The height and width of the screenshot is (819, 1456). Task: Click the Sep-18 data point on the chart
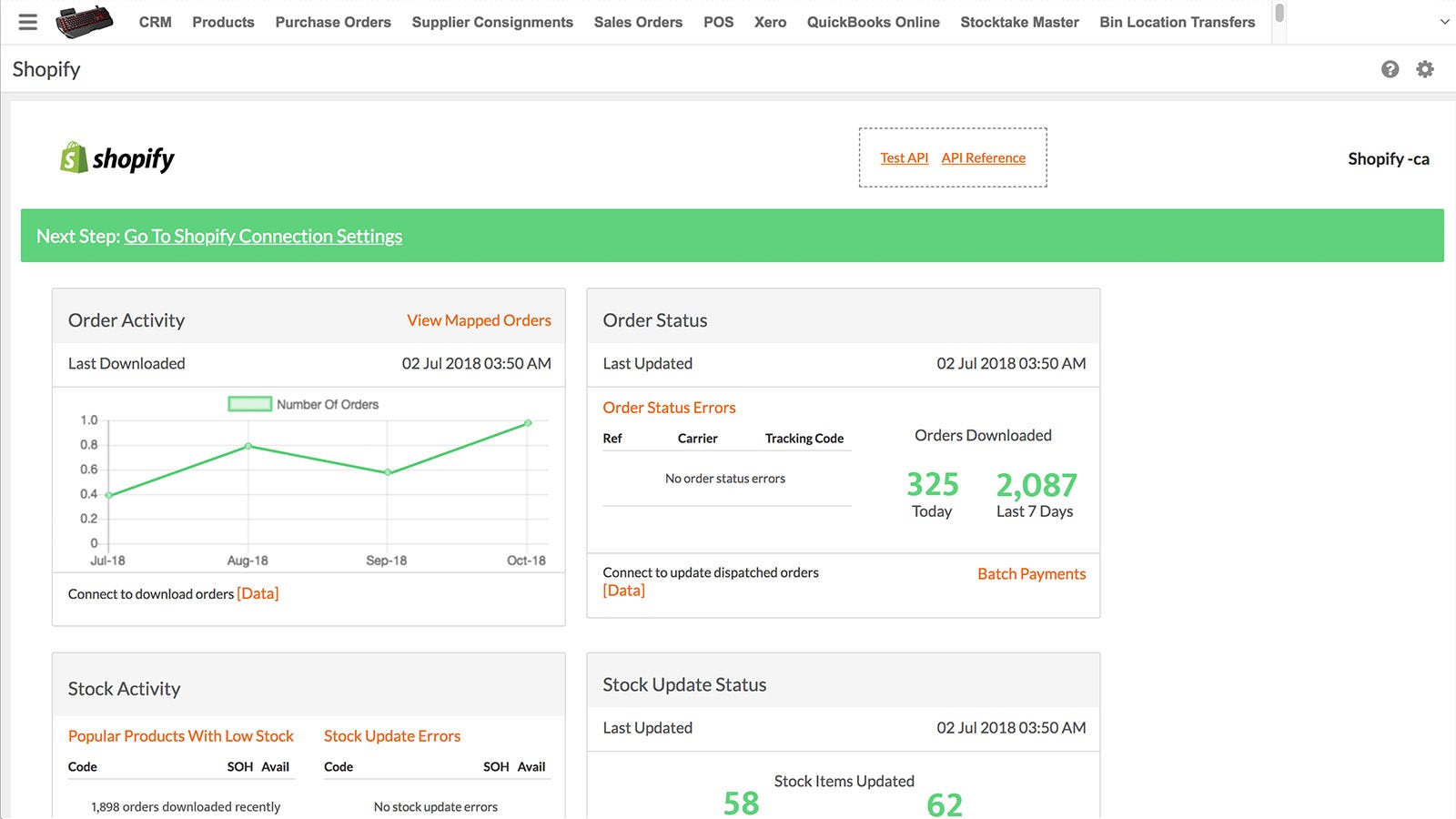point(388,472)
